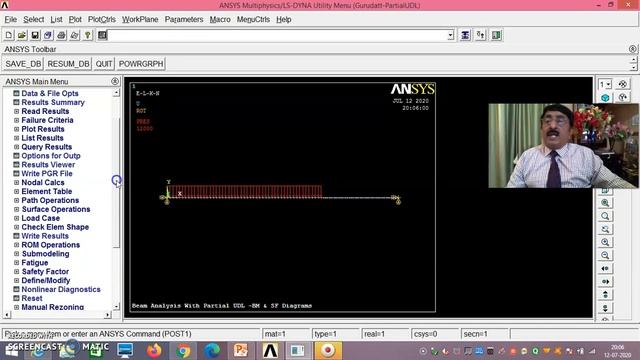The image size is (640, 360).
Task: Open the window number dropdown showing 1
Action: pos(605,84)
